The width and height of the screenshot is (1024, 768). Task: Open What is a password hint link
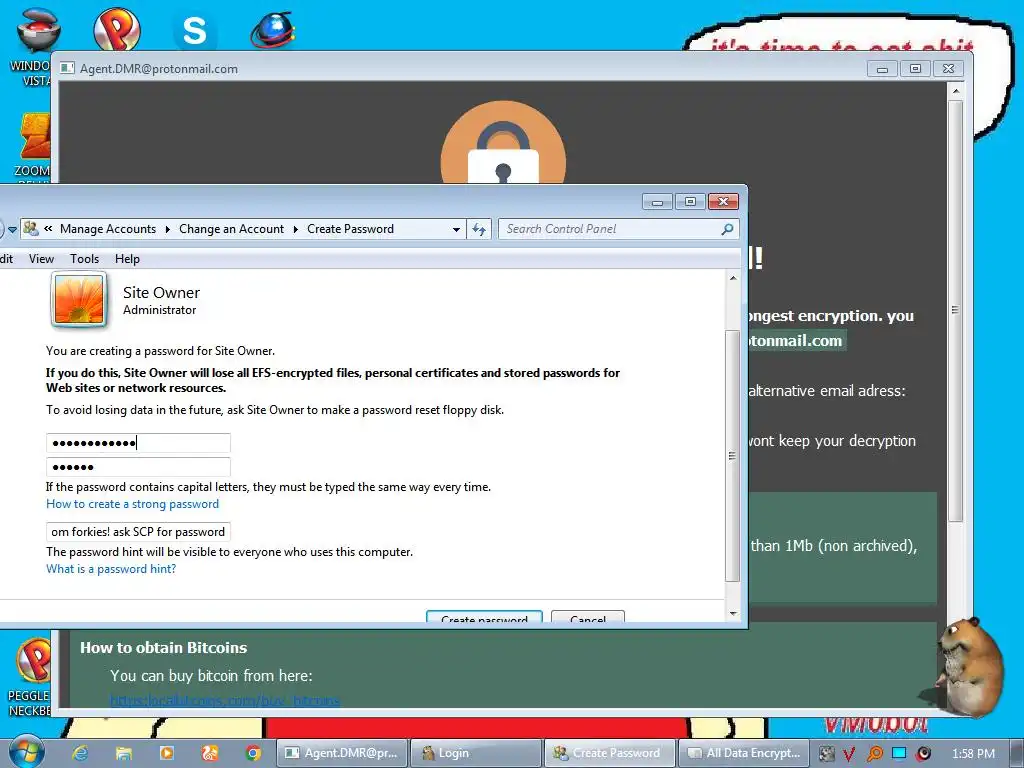tap(111, 569)
